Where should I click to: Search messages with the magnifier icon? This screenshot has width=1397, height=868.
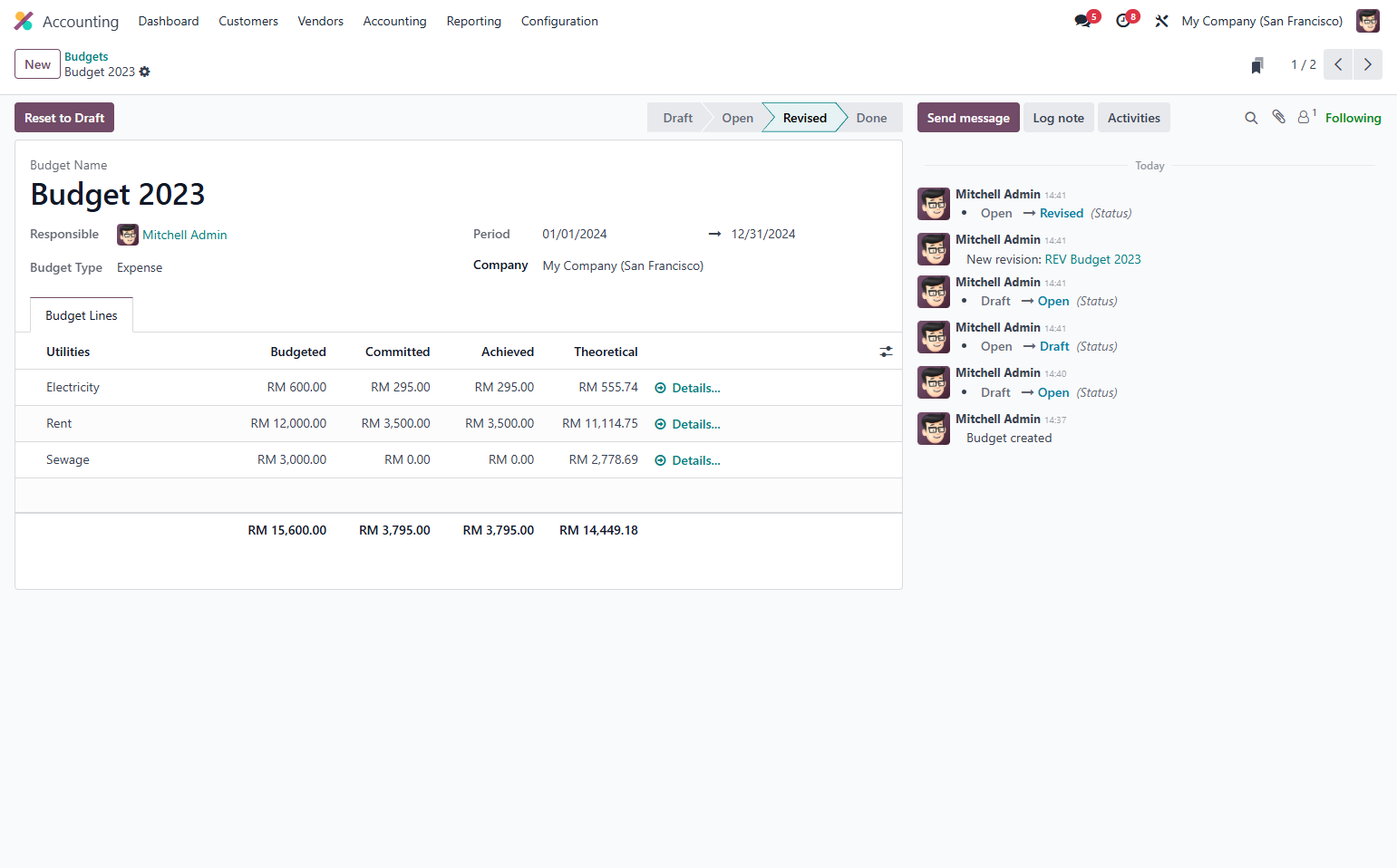point(1251,118)
